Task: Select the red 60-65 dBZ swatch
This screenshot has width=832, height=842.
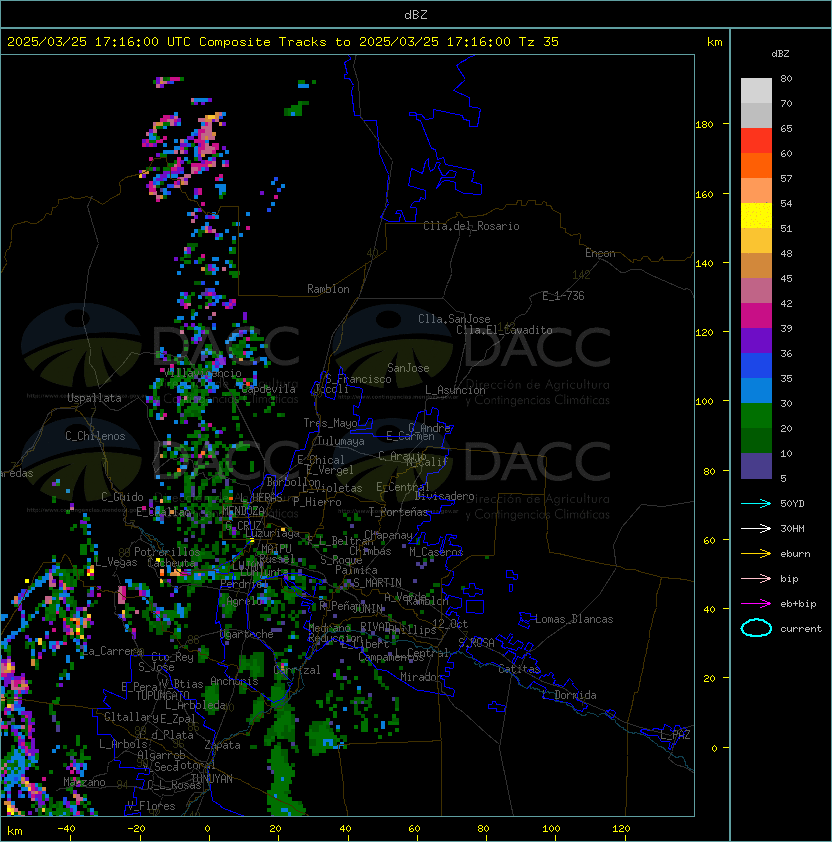Action: pyautogui.click(x=756, y=141)
